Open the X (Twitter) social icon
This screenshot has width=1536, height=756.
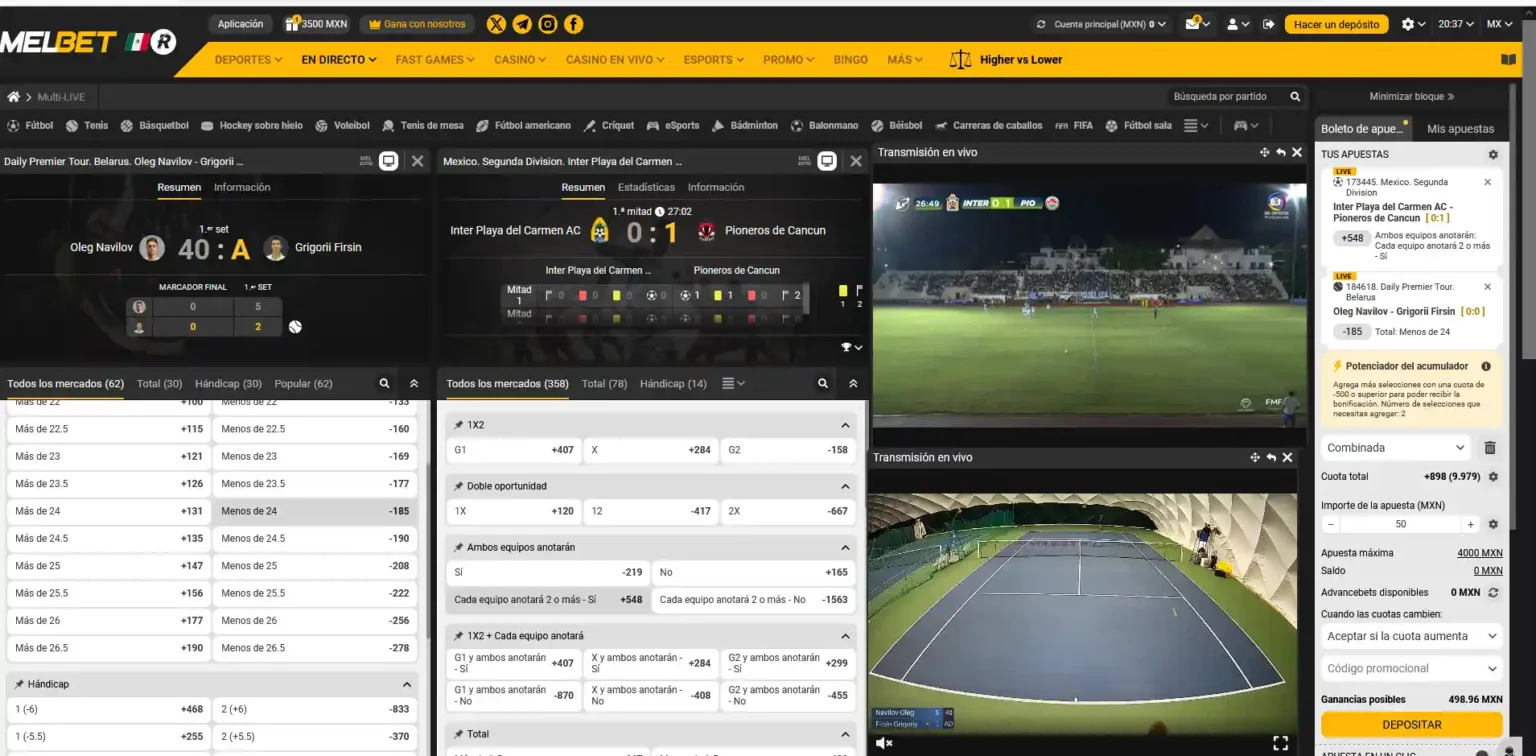click(496, 24)
